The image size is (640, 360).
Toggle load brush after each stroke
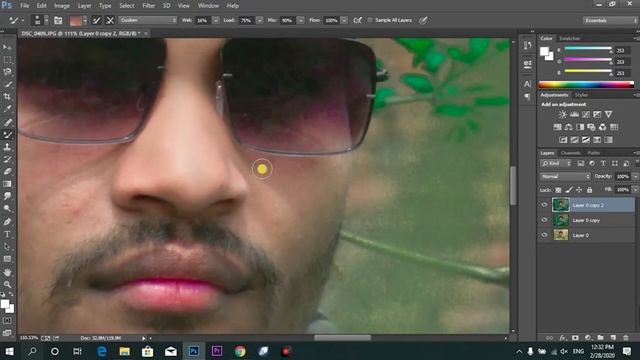coord(96,20)
